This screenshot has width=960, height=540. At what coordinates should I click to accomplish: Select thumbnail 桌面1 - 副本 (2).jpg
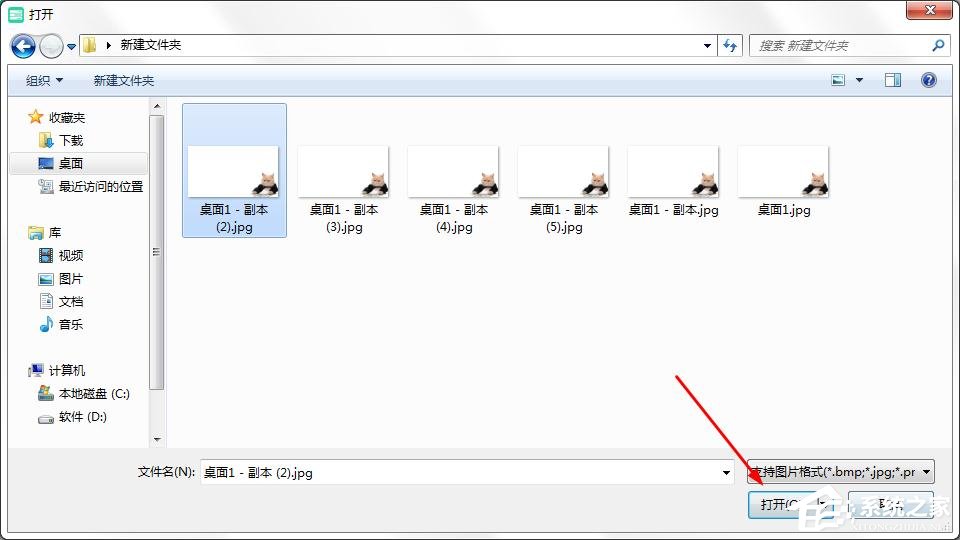pyautogui.click(x=234, y=170)
